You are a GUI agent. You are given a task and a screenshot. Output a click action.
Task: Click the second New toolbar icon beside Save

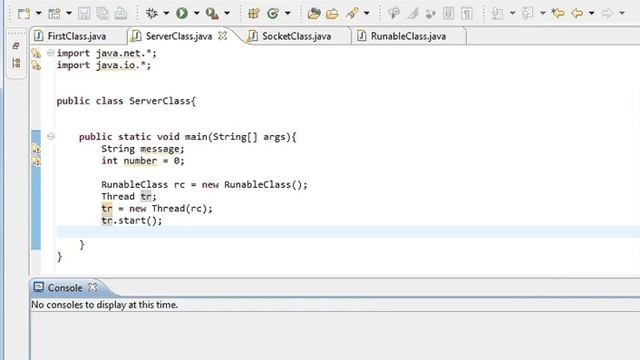coord(54,13)
